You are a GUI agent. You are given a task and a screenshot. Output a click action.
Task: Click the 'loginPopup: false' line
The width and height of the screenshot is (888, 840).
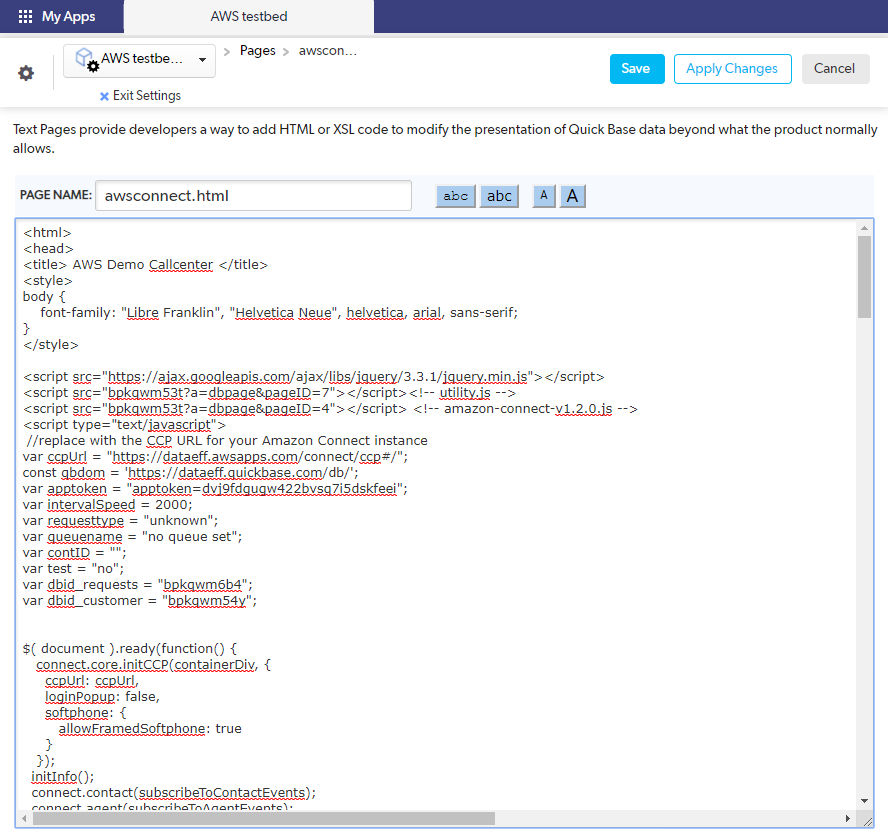pyautogui.click(x=103, y=697)
